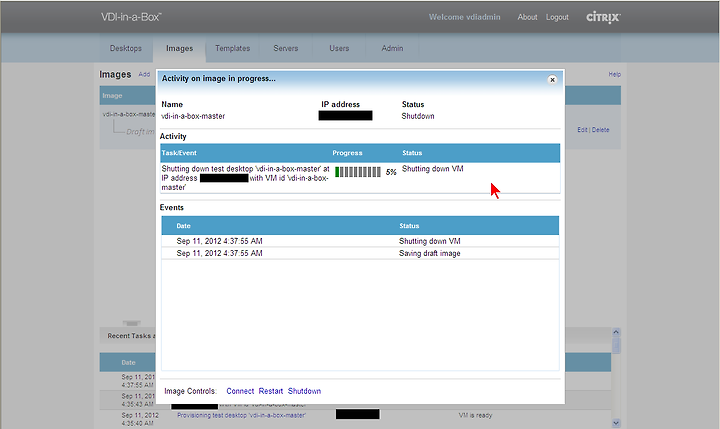Click the VDI-in-a-Box product title
Image resolution: width=720 pixels, height=429 pixels.
[131, 17]
